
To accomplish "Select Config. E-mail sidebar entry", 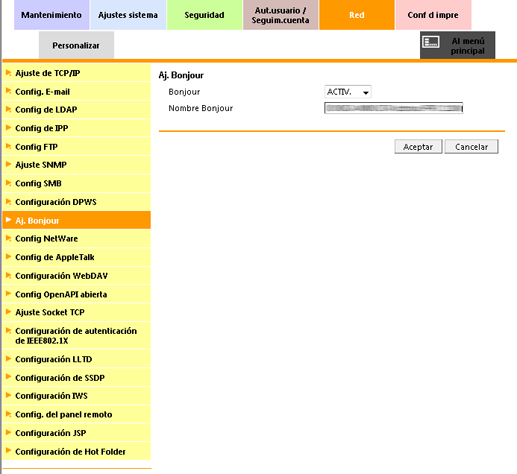I will (x=76, y=92).
